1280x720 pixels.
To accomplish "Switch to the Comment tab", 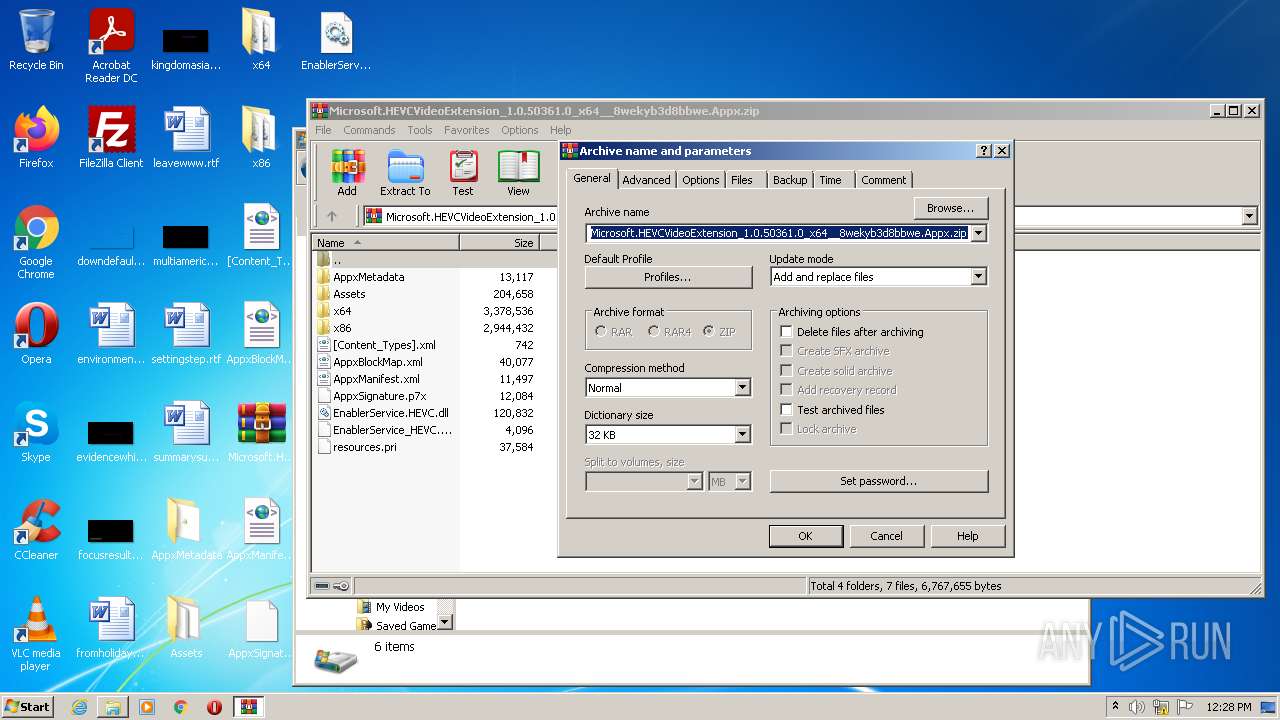I will (883, 180).
